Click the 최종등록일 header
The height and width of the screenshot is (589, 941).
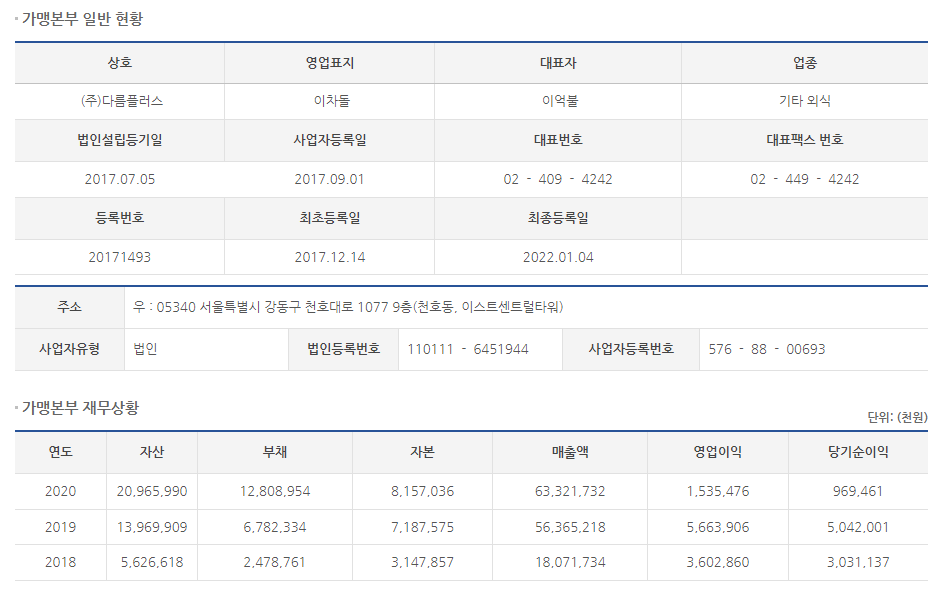(x=558, y=218)
